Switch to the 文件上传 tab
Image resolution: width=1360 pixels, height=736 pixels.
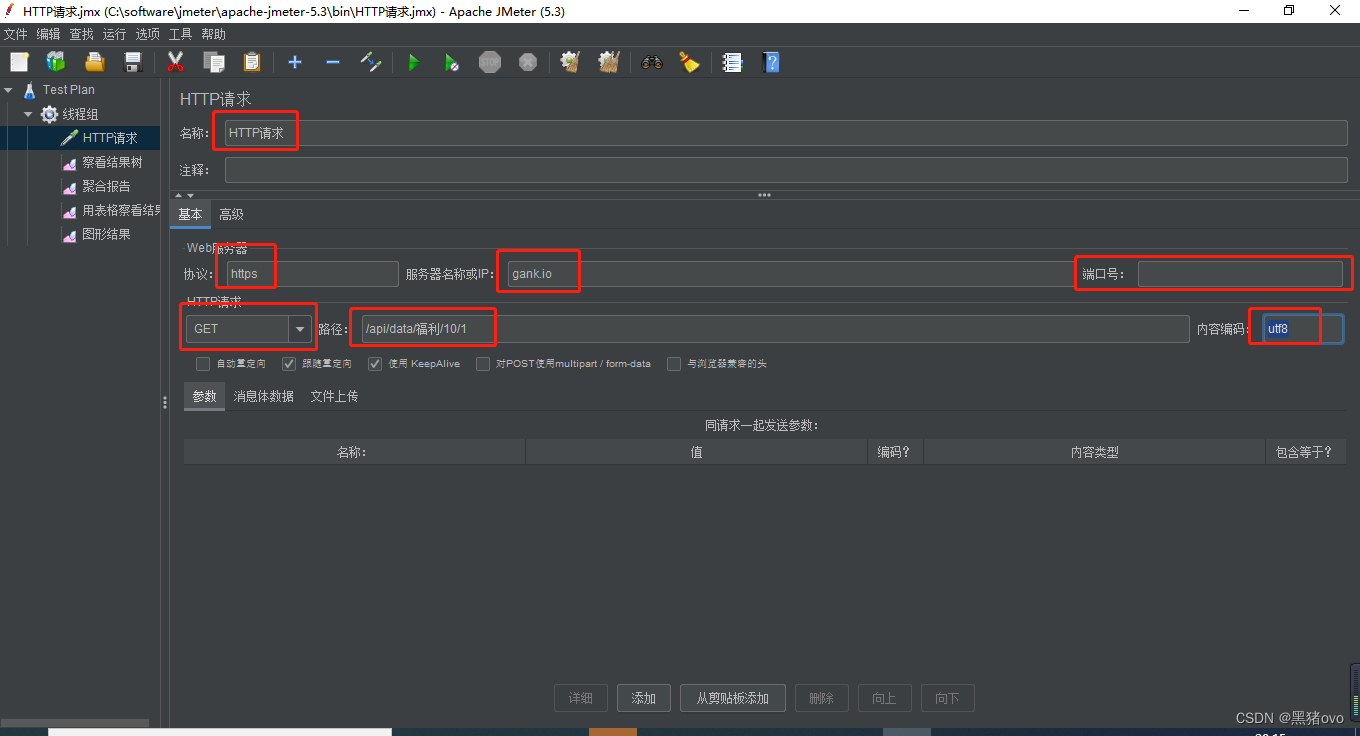[x=334, y=397]
